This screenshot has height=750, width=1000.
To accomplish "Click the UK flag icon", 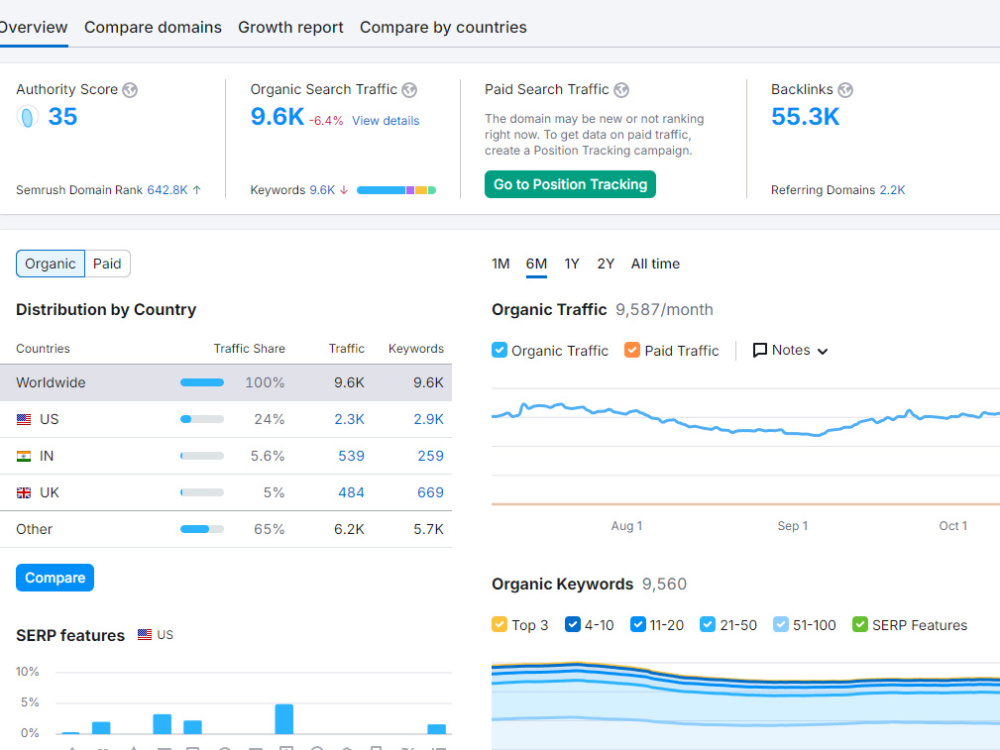I will click(x=24, y=492).
